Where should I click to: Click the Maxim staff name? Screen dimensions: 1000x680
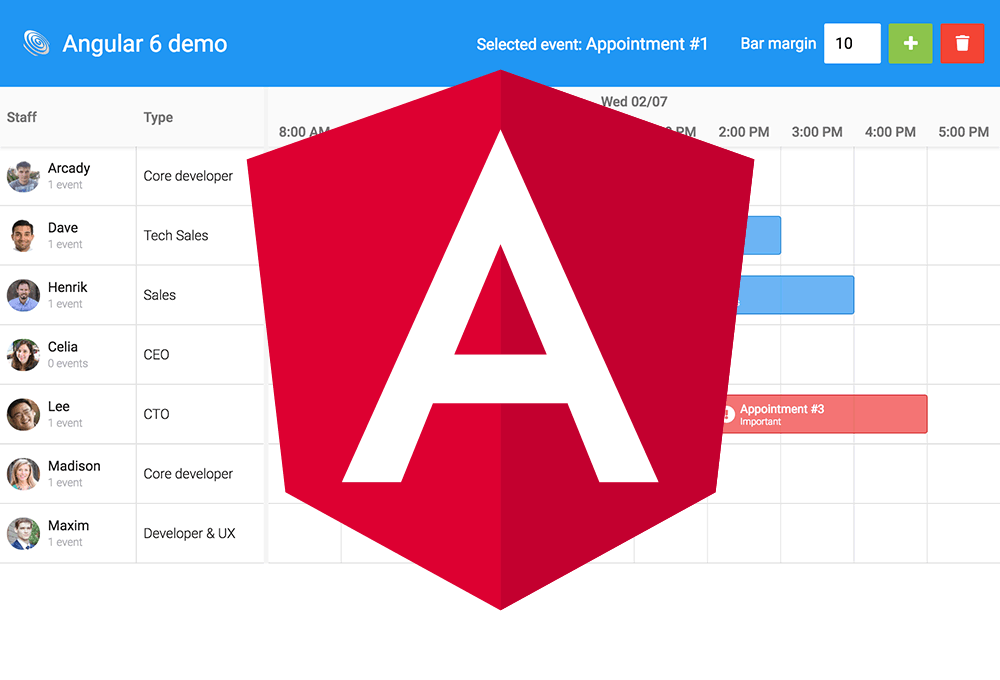[68, 525]
